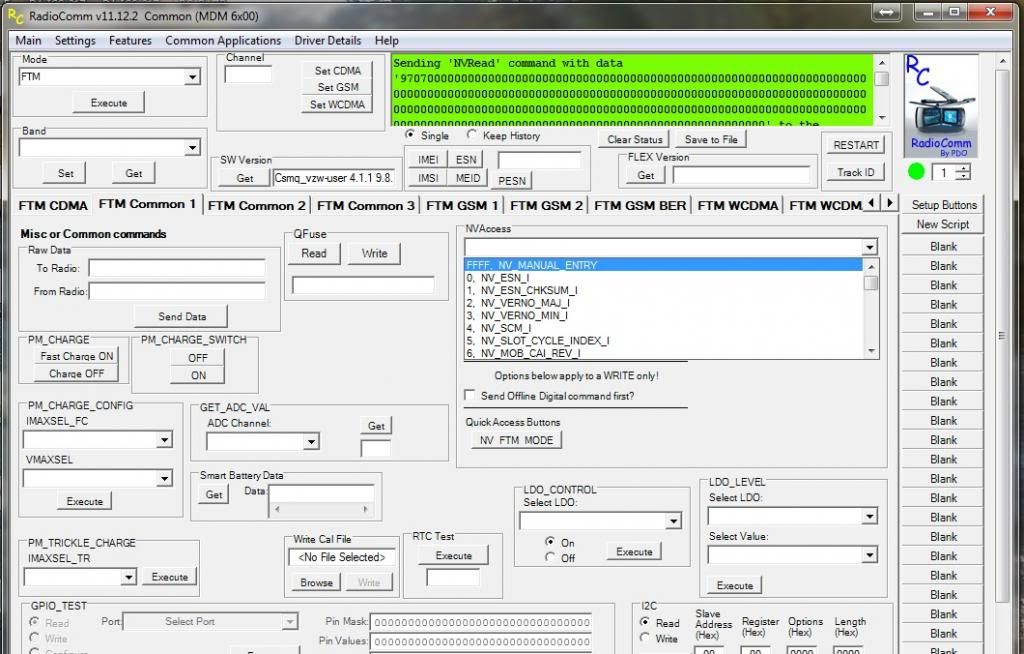Click the Setup Buttons button

point(942,205)
